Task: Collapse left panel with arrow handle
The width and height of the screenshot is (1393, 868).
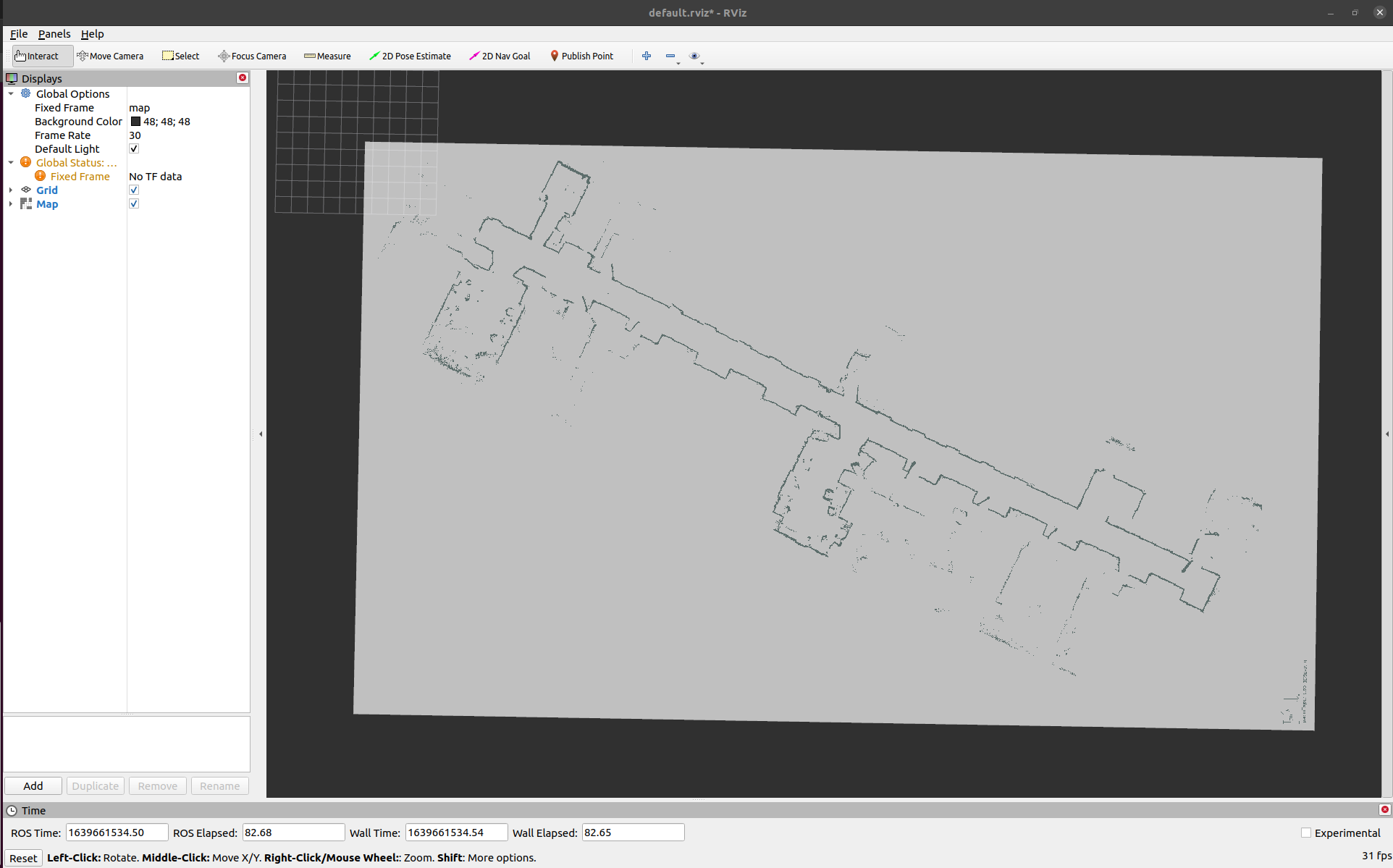Action: pyautogui.click(x=261, y=434)
